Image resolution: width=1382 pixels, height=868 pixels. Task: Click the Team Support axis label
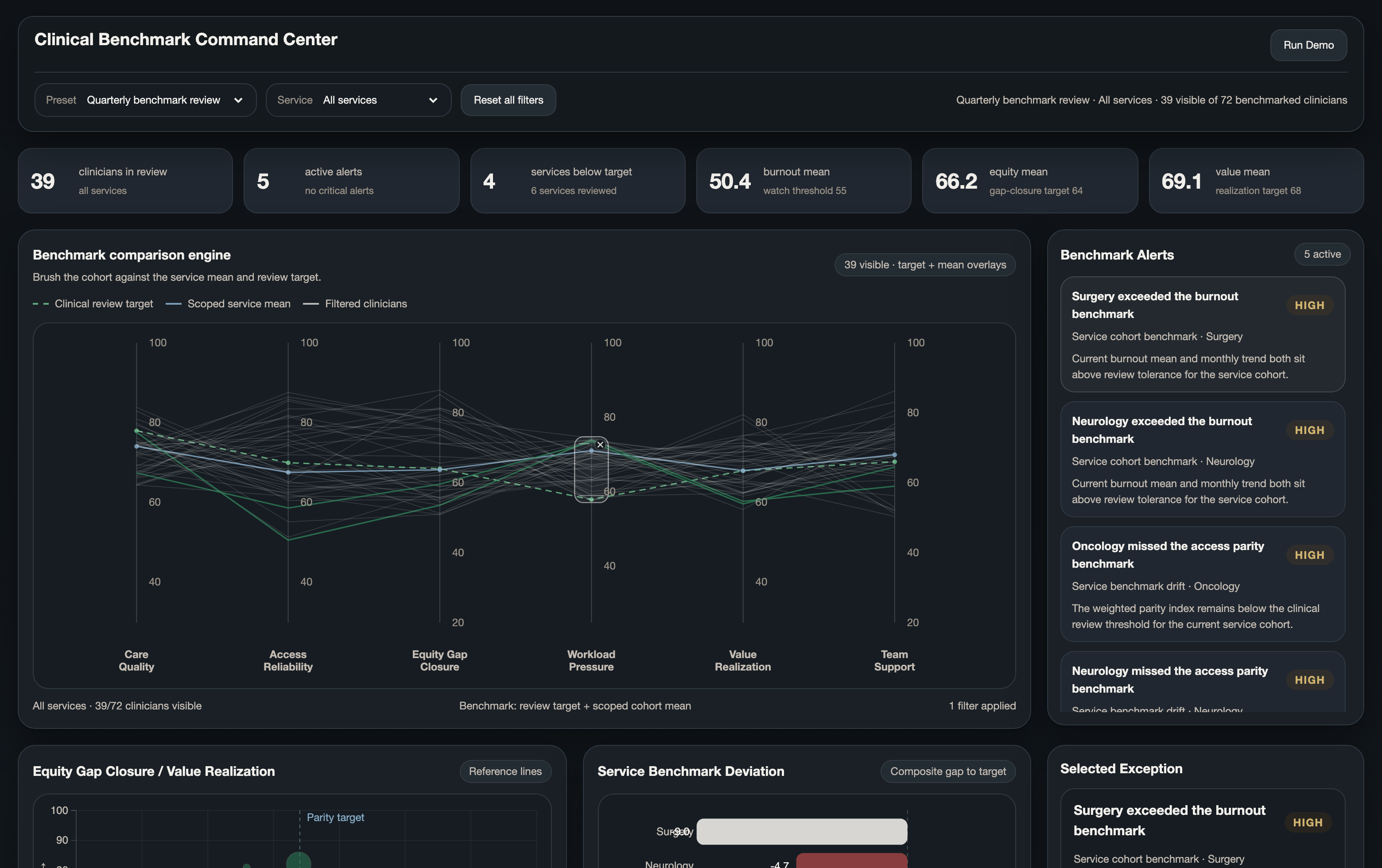(x=894, y=660)
